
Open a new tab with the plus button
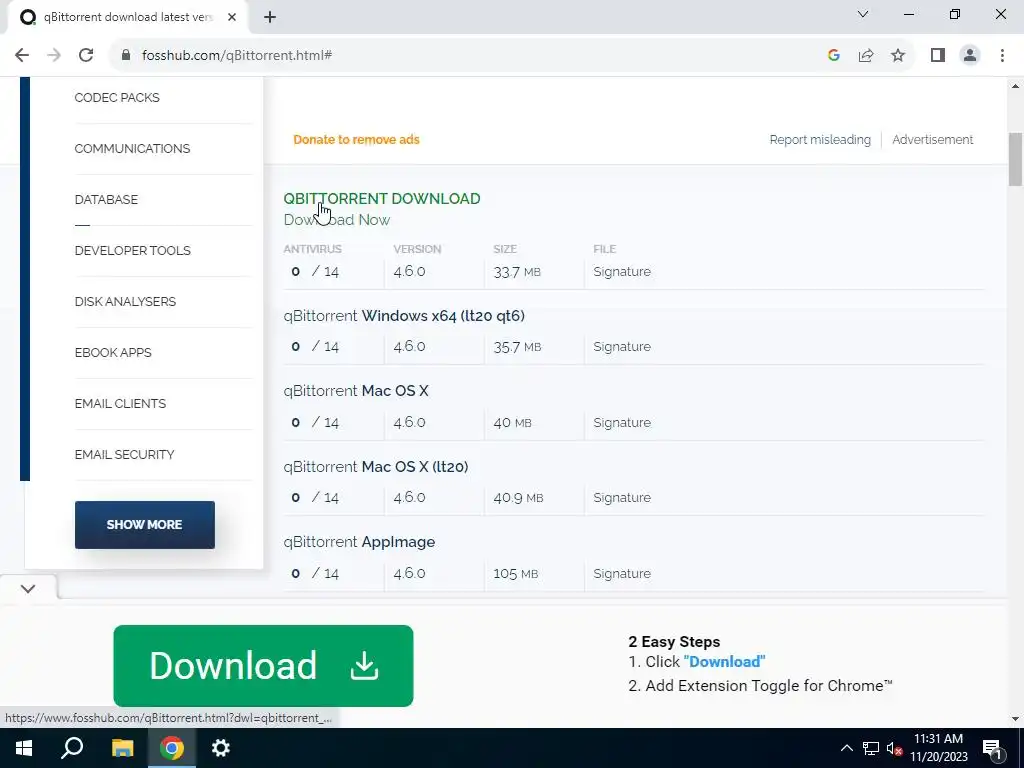pyautogui.click(x=270, y=18)
